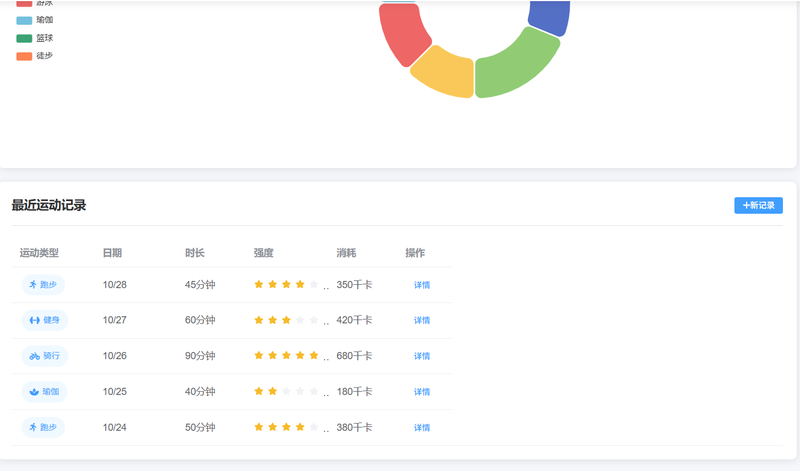The height and width of the screenshot is (471, 800).
Task: Toggle the 篮球 legend swatch
Action: click(x=24, y=38)
